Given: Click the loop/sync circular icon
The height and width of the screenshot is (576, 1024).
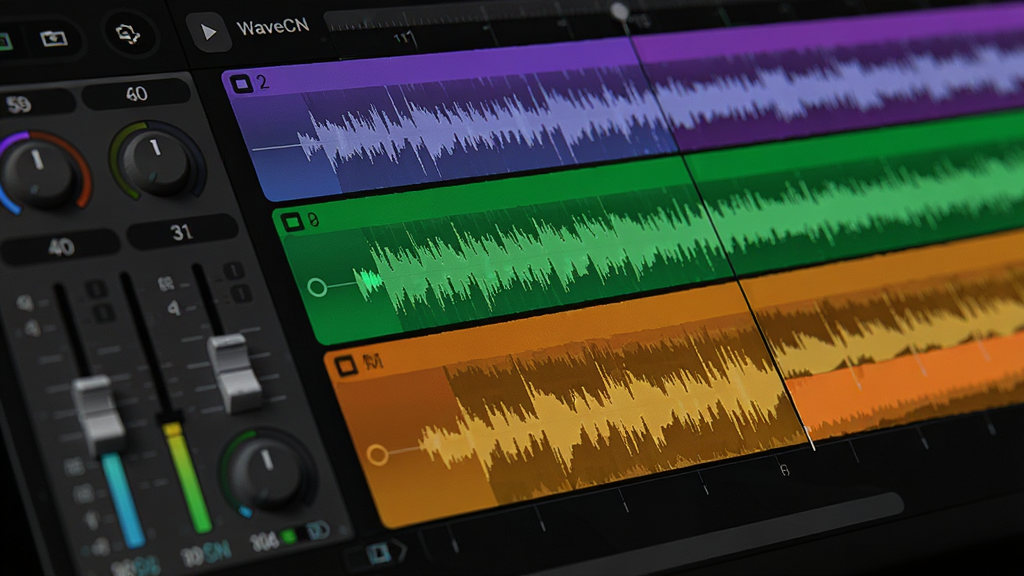Looking at the screenshot, I should [128, 33].
